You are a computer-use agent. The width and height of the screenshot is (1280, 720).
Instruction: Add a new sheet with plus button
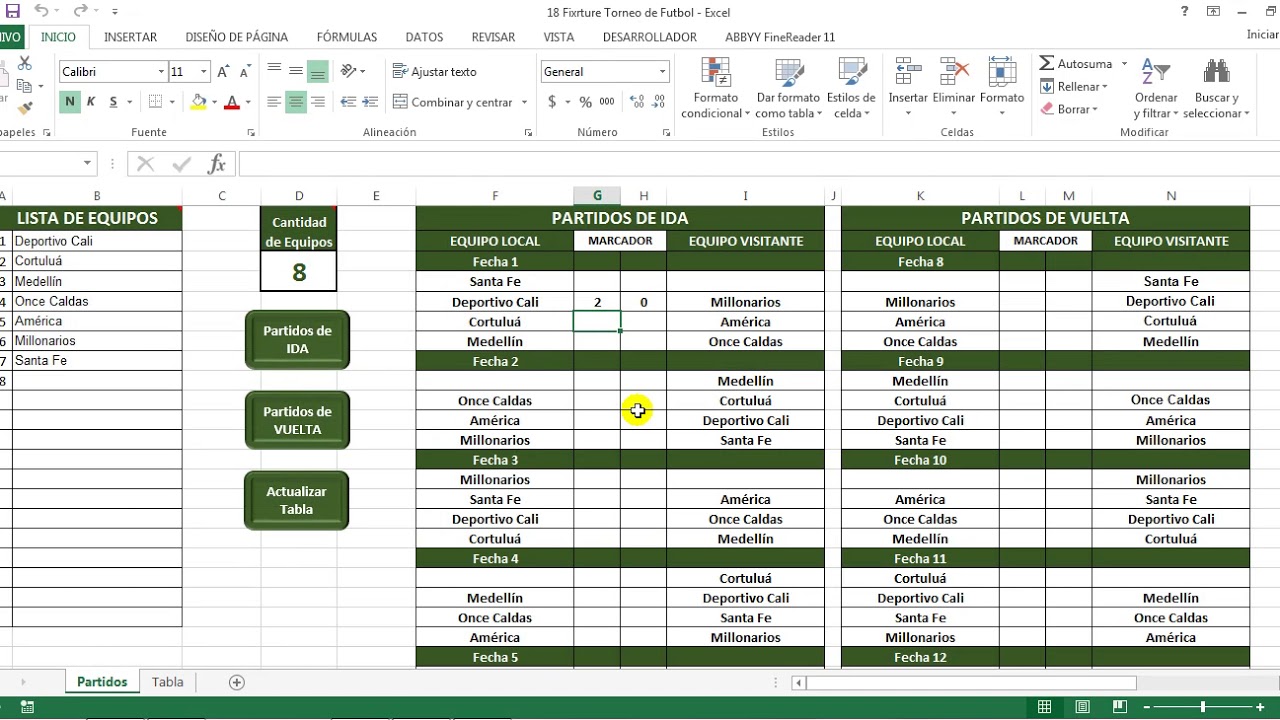[237, 682]
